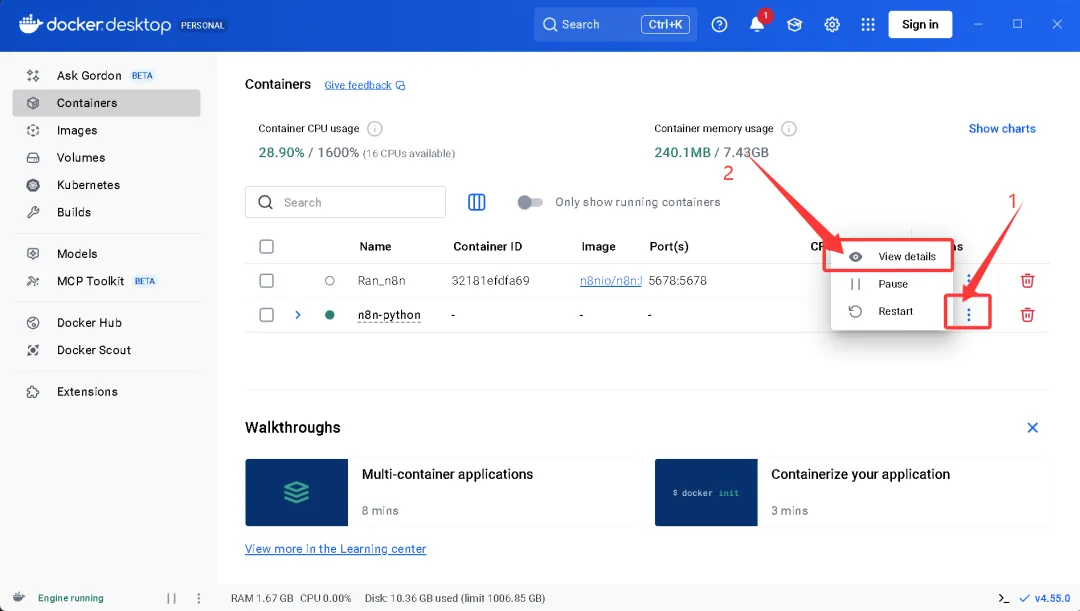Image resolution: width=1080 pixels, height=611 pixels.
Task: Pause the Docker engine icon
Action: point(172,599)
